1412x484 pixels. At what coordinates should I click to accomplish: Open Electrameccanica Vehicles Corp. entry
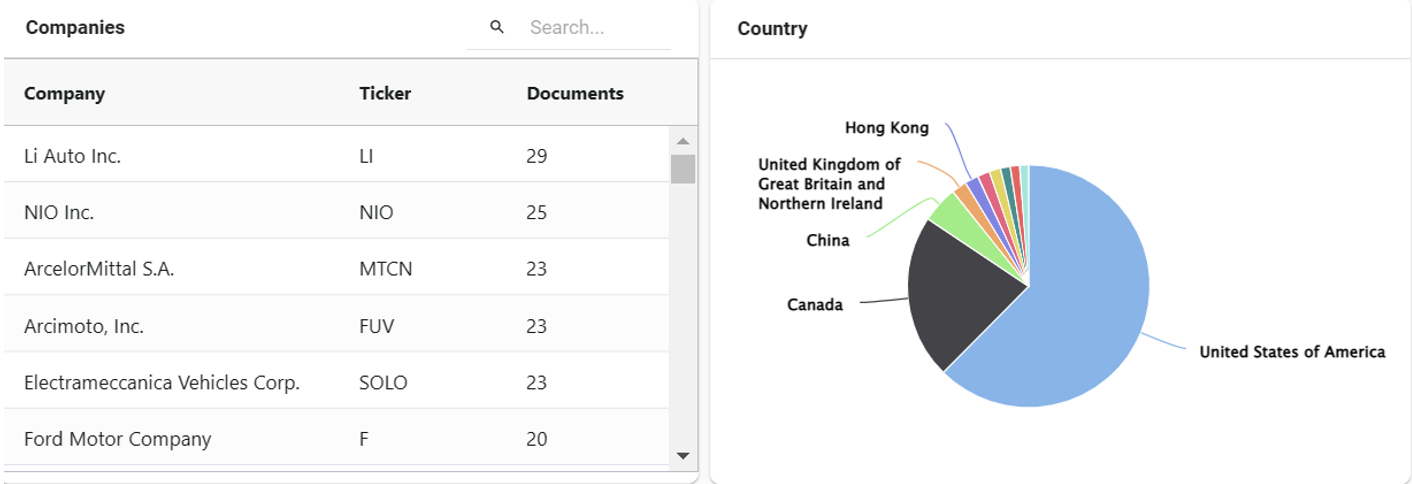162,383
